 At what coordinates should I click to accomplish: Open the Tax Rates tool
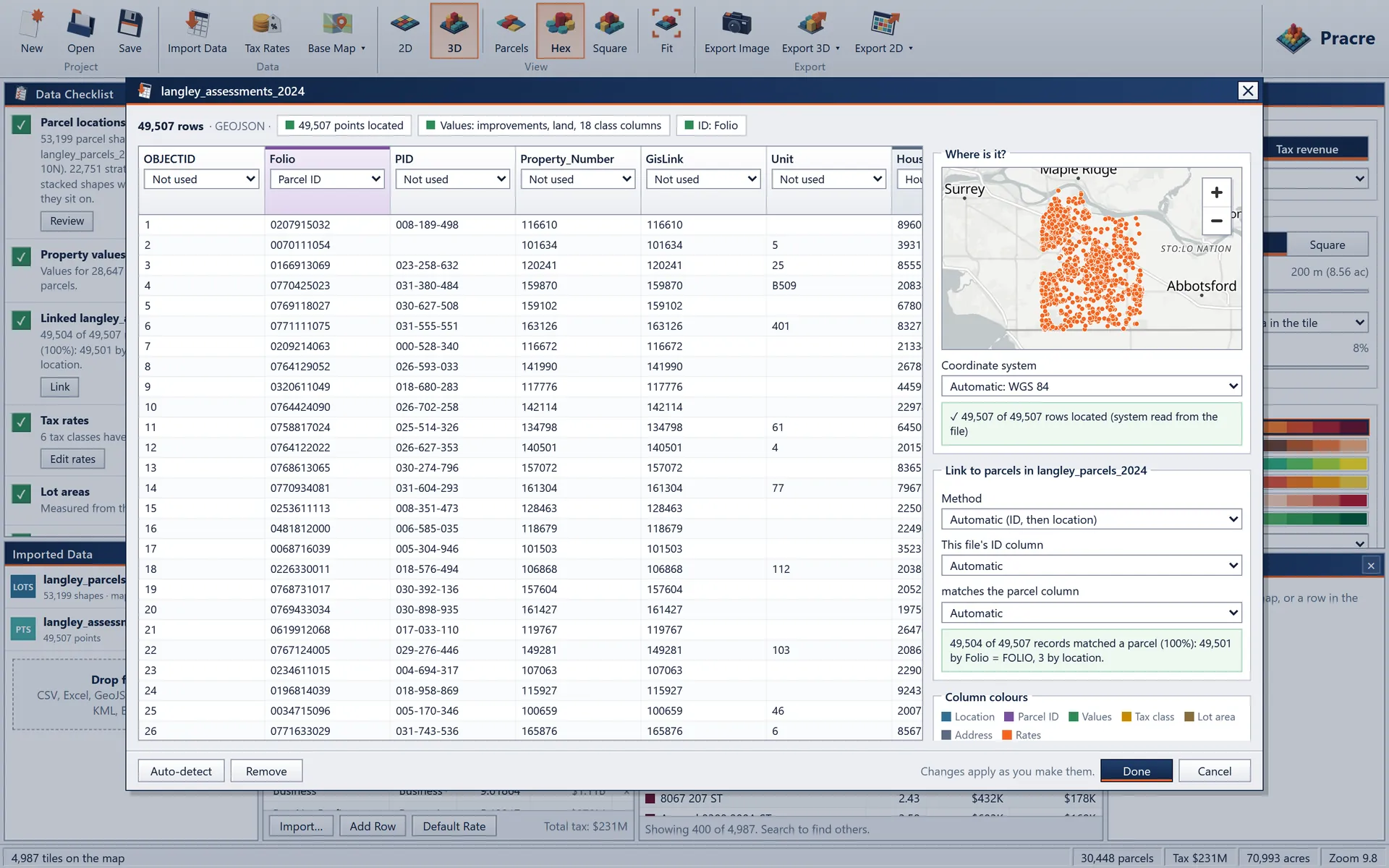(267, 24)
